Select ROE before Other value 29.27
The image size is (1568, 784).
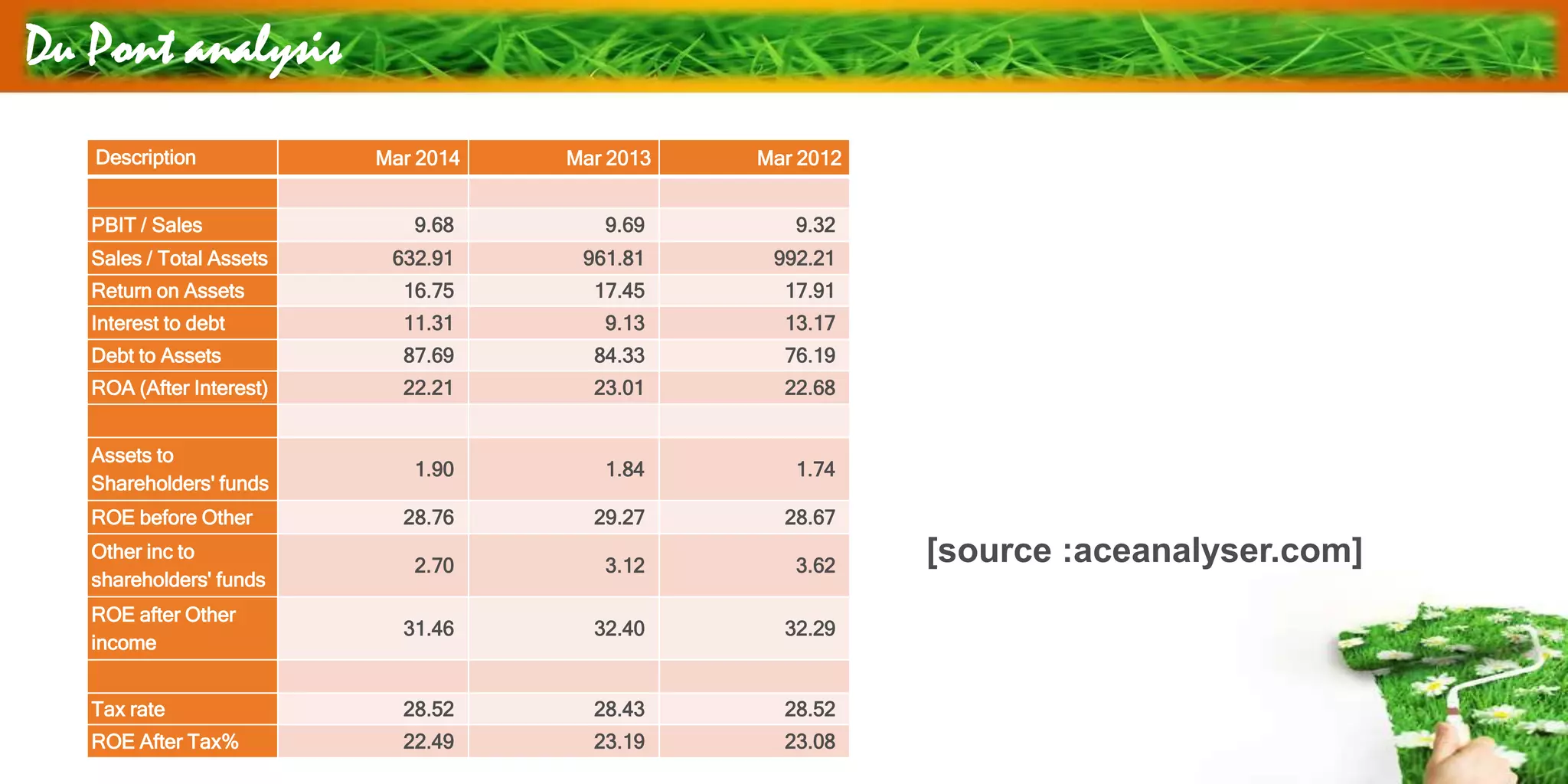click(x=619, y=518)
